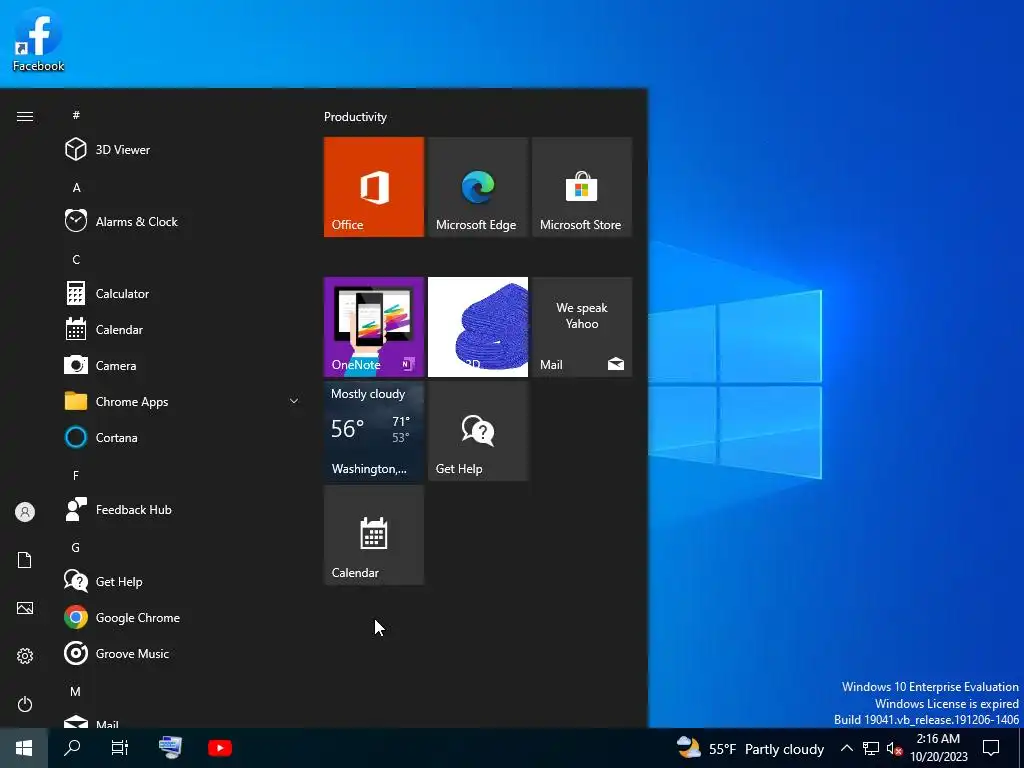
Task: Click the letter G group header
Action: (x=76, y=547)
